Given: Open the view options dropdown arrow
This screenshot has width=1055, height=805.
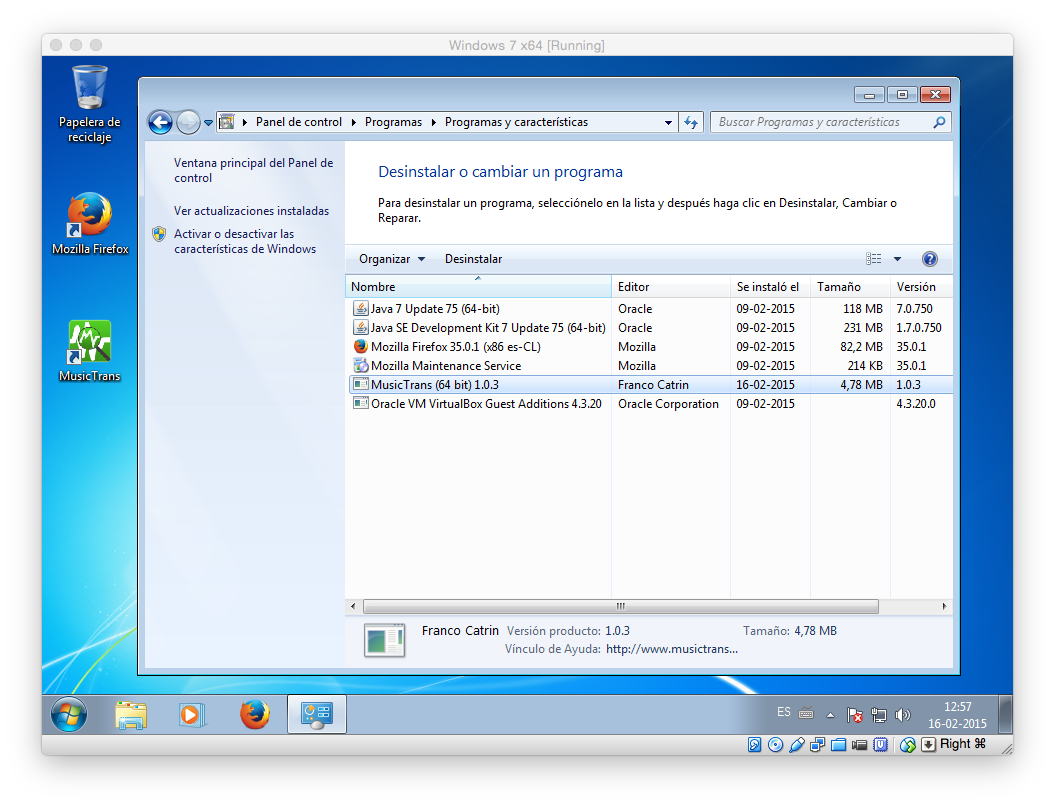Looking at the screenshot, I should pos(897,259).
